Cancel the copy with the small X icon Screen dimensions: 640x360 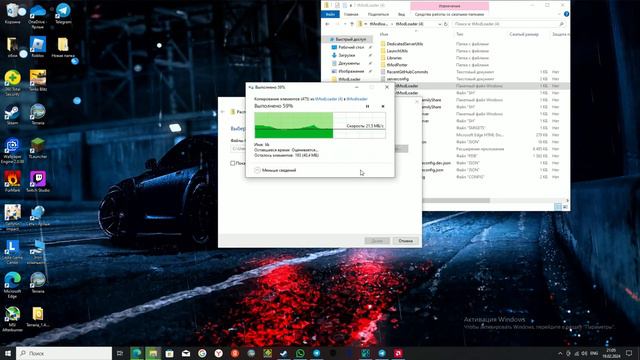(x=383, y=106)
